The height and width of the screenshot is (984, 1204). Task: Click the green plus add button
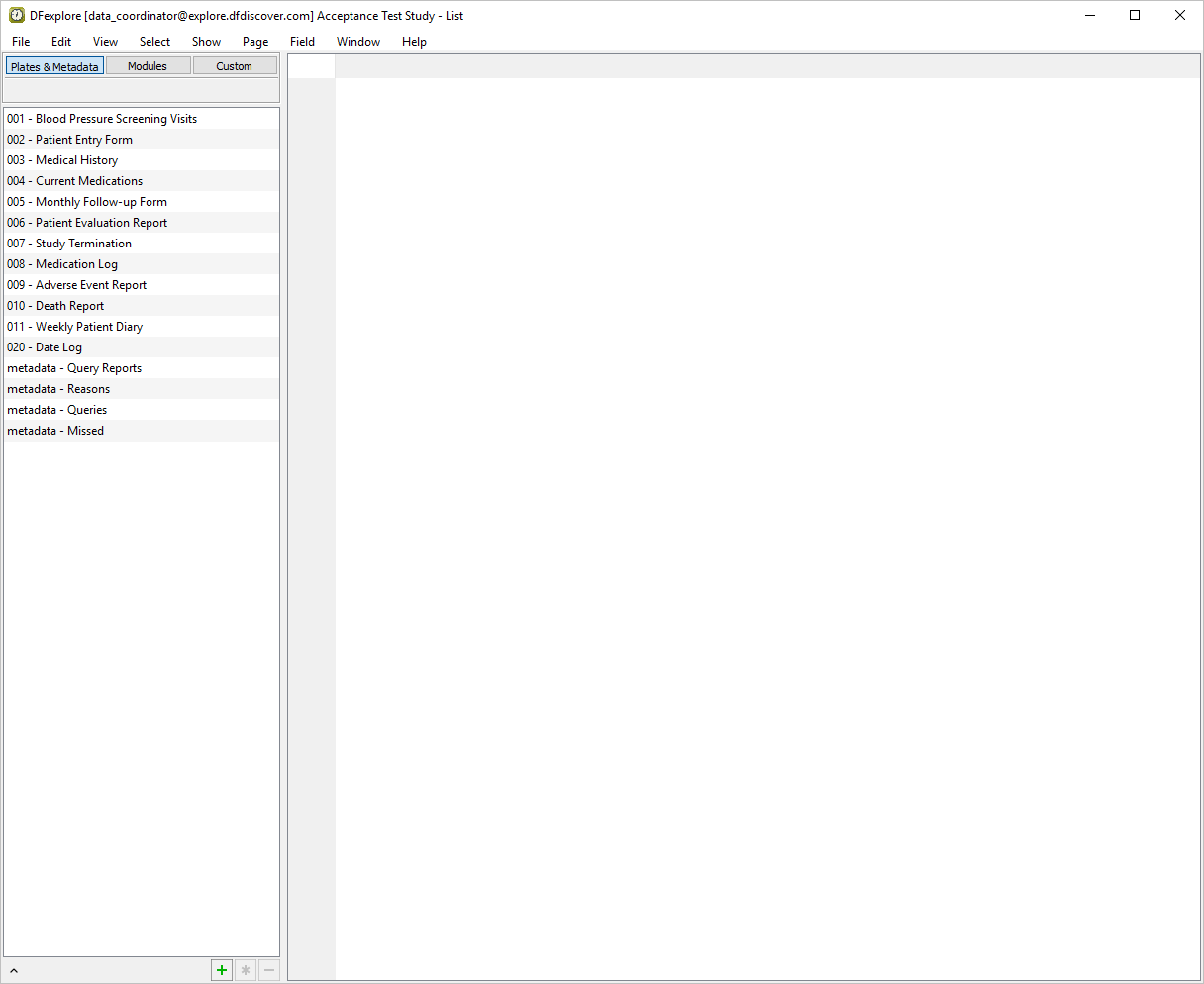coord(222,970)
